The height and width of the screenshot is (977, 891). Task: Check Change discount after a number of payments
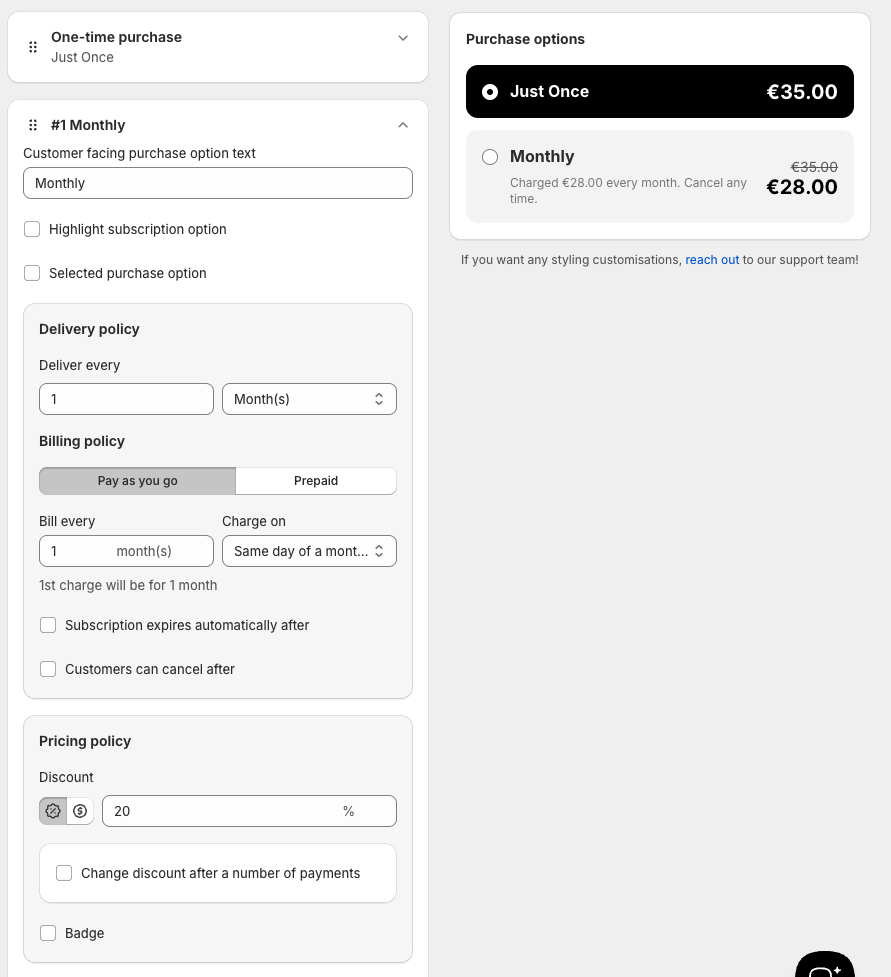pos(64,873)
